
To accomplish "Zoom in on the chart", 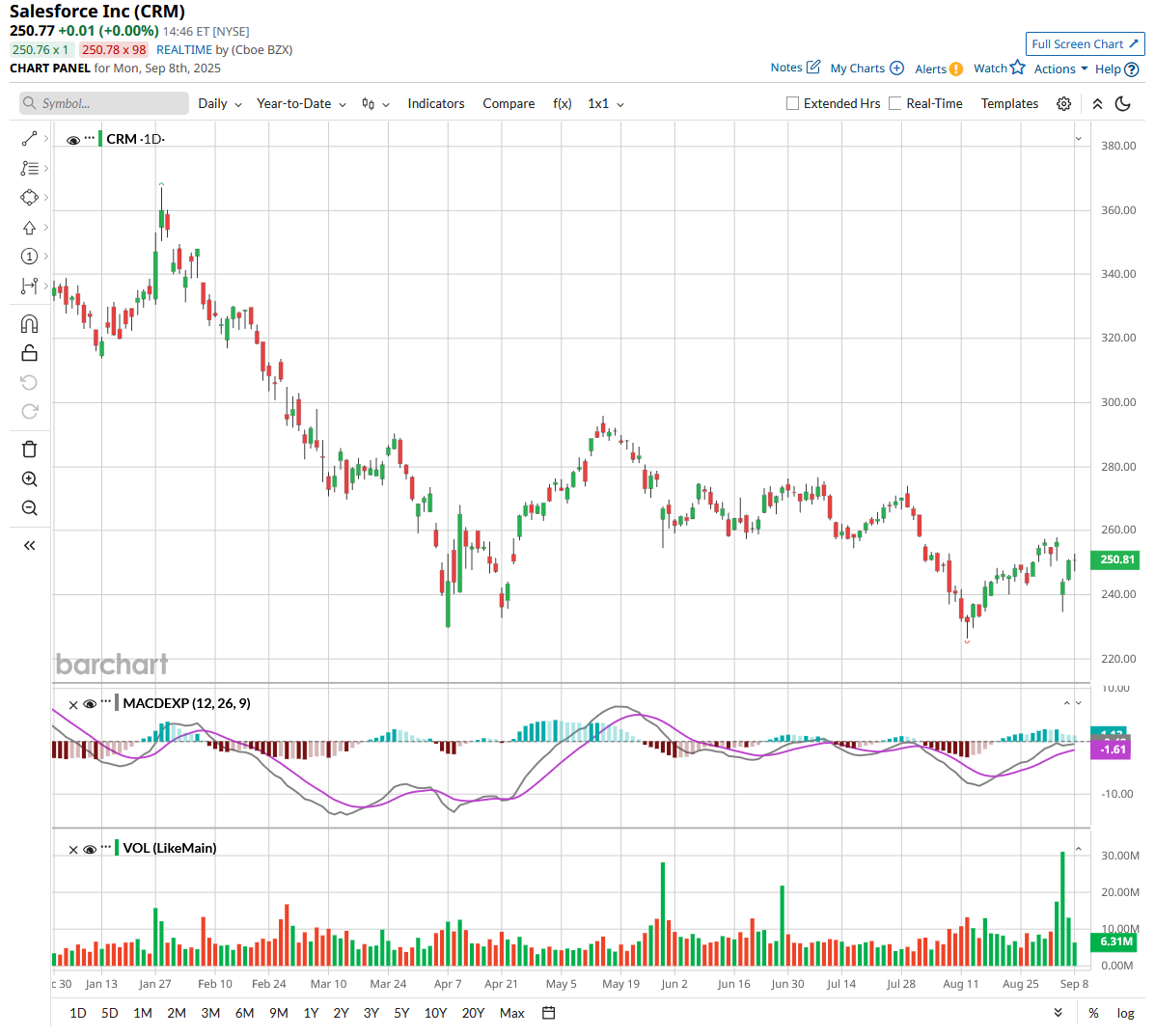I will (x=30, y=479).
